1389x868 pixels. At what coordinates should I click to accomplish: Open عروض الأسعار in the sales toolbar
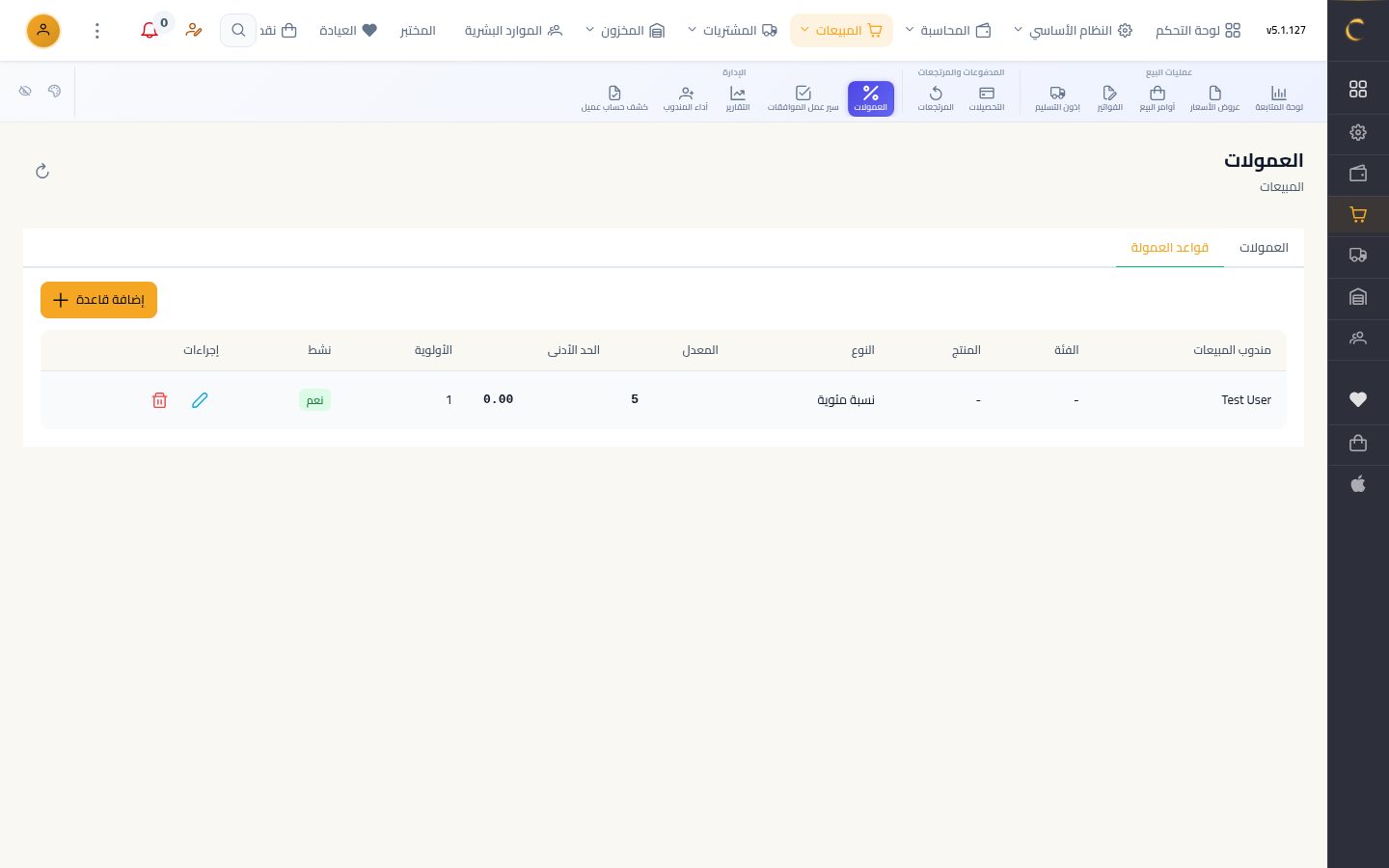tap(1215, 98)
